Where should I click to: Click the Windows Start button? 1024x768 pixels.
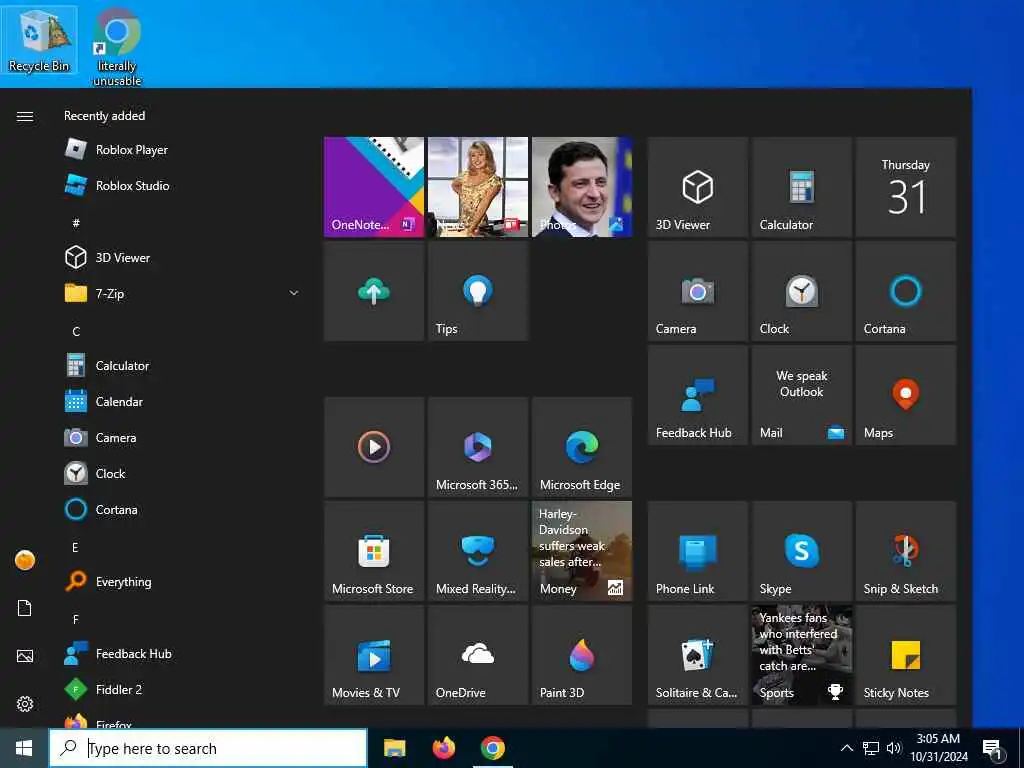24,748
